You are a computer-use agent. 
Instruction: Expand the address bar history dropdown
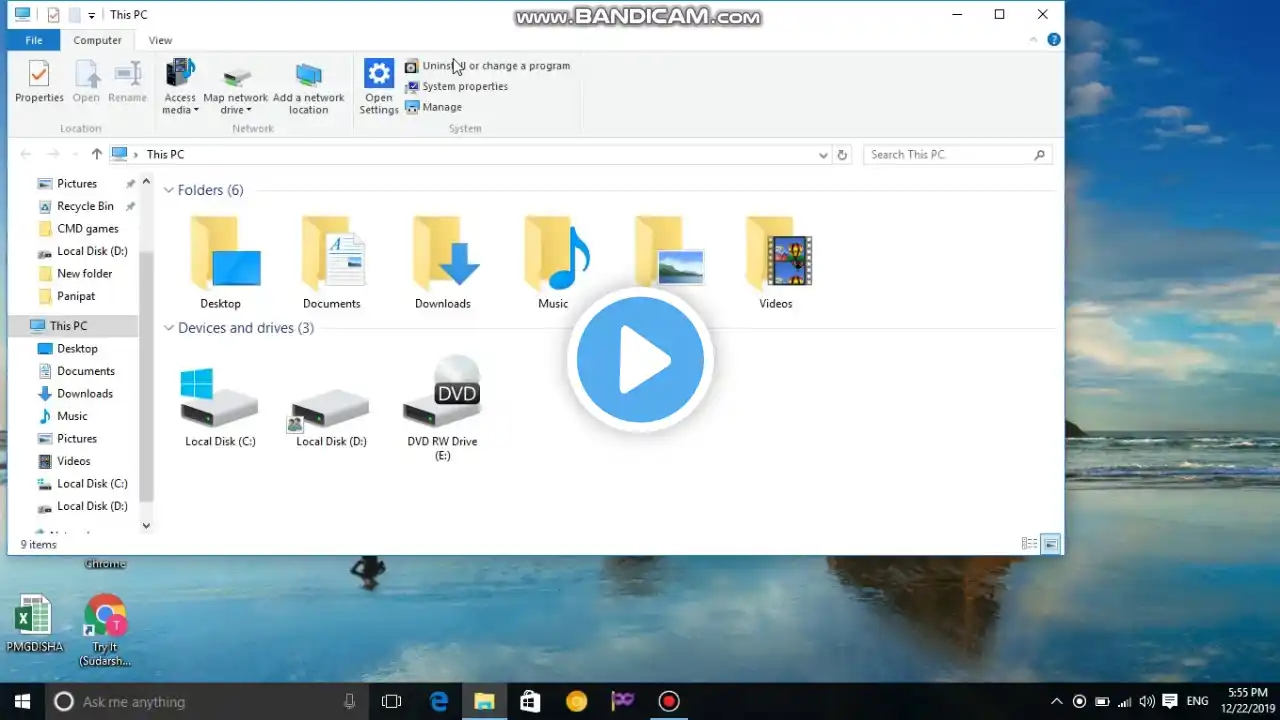click(x=823, y=155)
